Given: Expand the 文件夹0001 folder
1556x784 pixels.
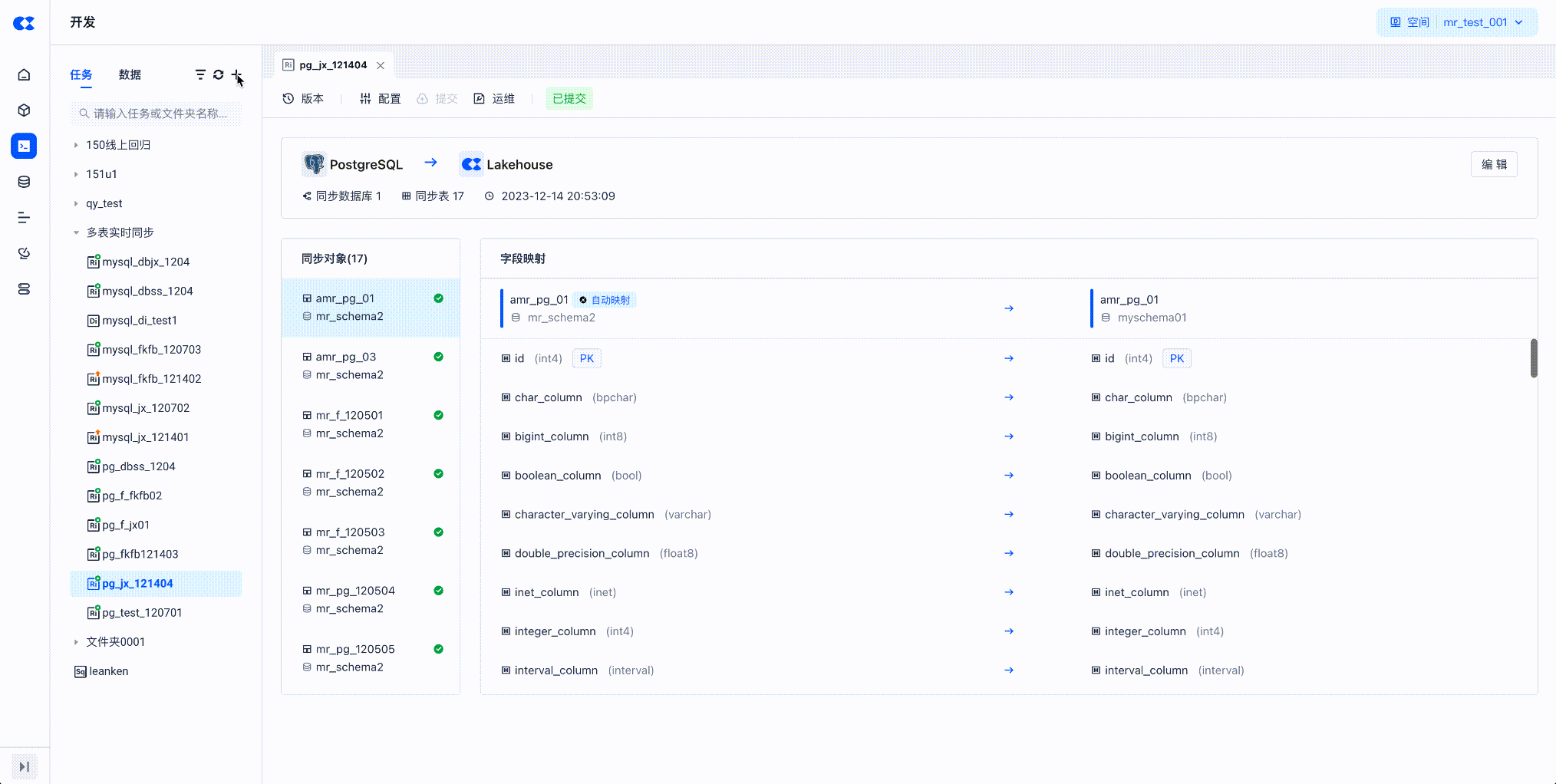Looking at the screenshot, I should (76, 642).
